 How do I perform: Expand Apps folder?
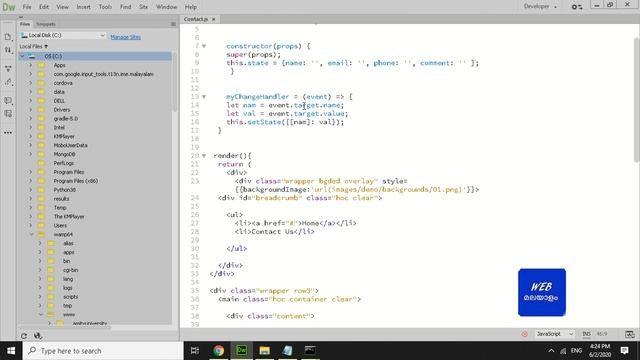tap(31, 65)
